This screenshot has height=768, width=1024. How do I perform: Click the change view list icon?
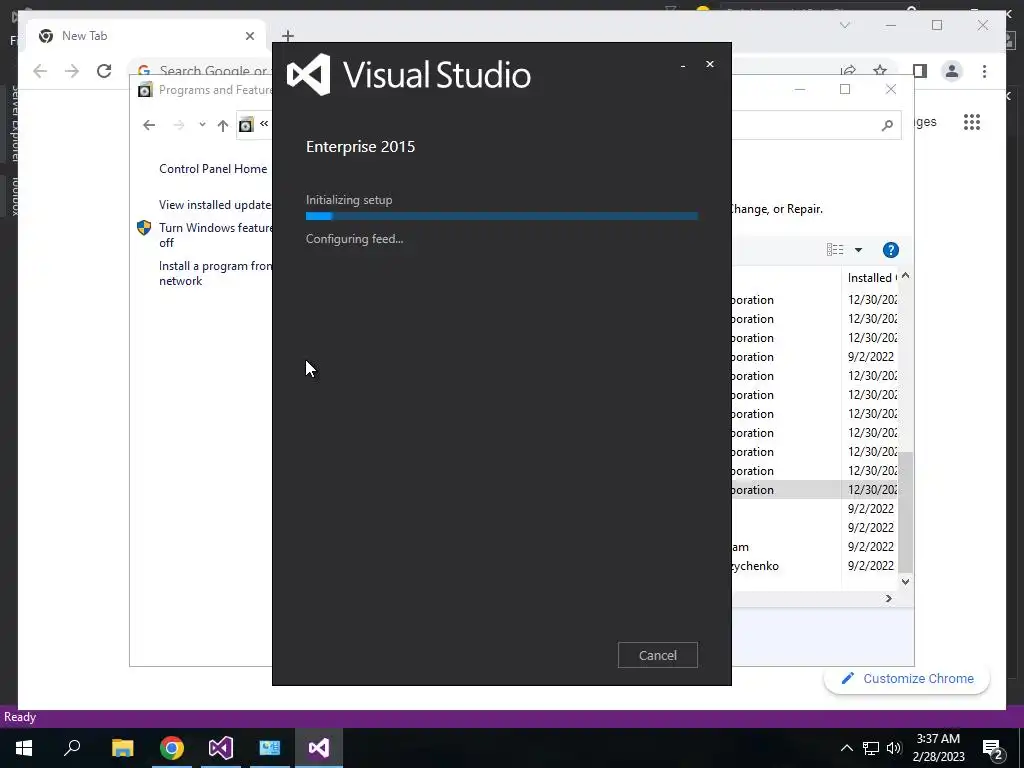[x=835, y=249]
